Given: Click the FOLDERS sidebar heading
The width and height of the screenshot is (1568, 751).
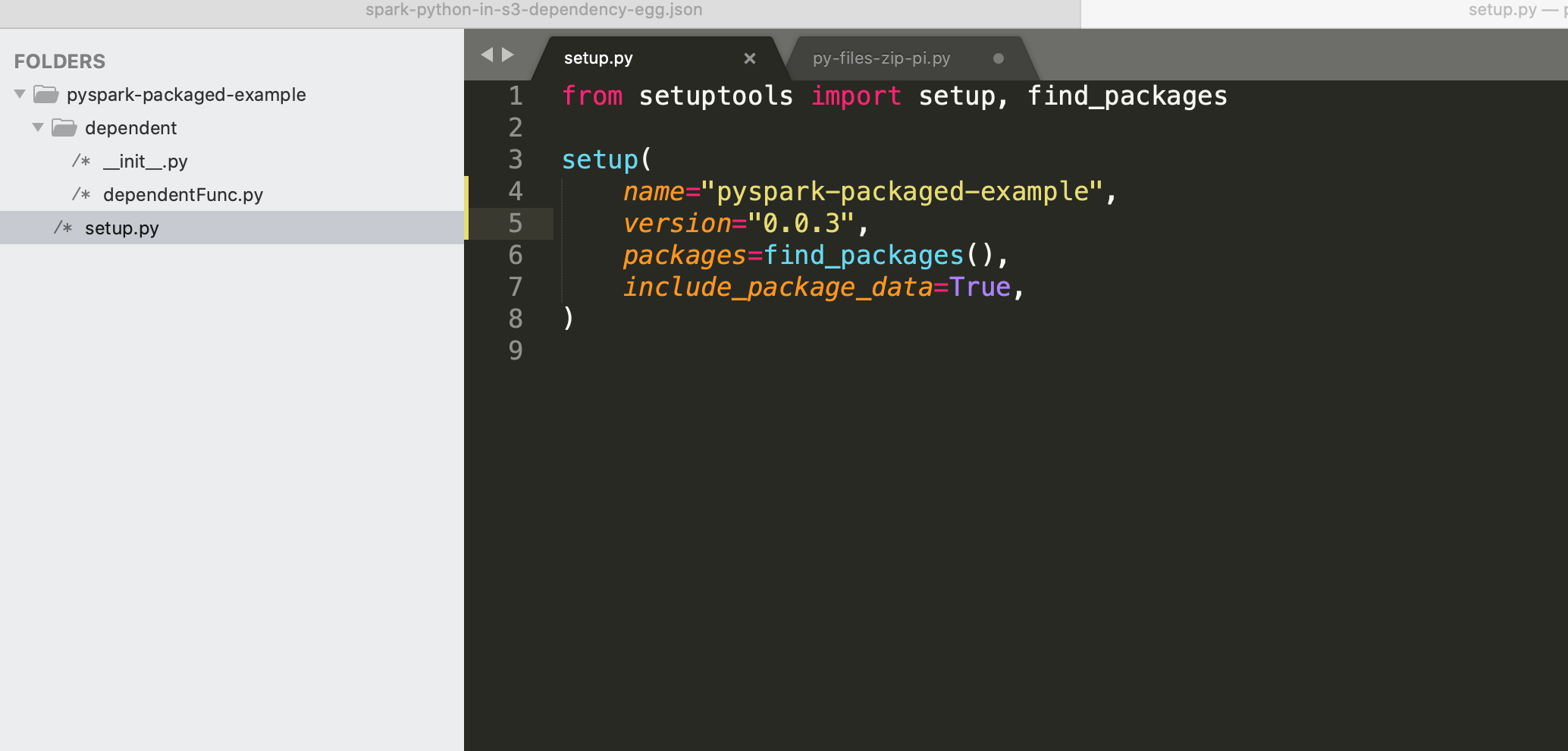Looking at the screenshot, I should point(60,61).
